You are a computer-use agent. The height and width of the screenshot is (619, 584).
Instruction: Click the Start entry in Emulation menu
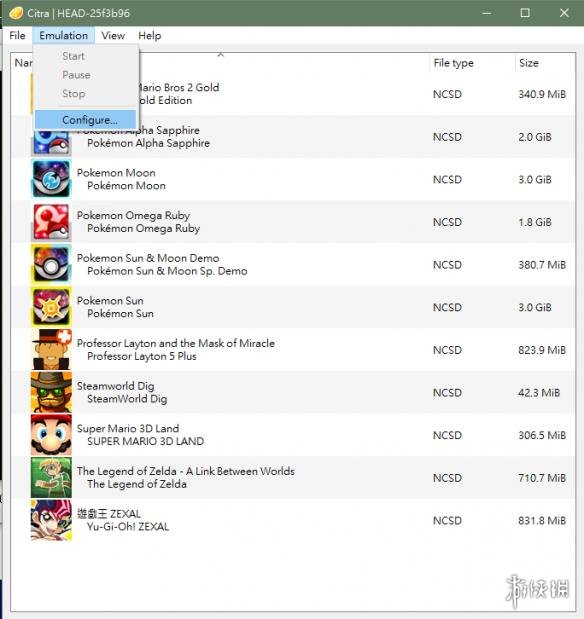(73, 56)
